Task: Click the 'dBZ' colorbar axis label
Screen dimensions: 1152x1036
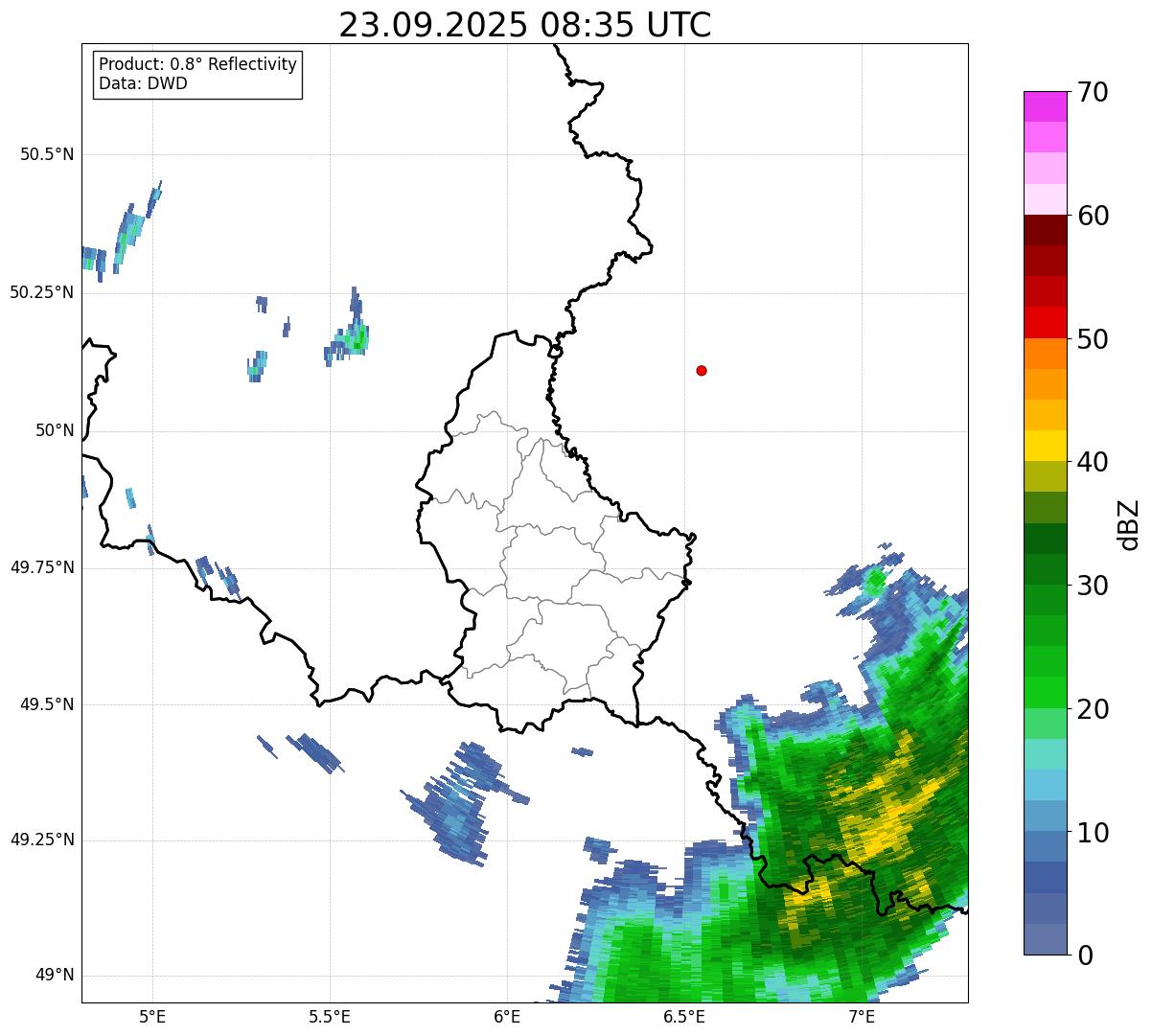Action: (x=1129, y=523)
